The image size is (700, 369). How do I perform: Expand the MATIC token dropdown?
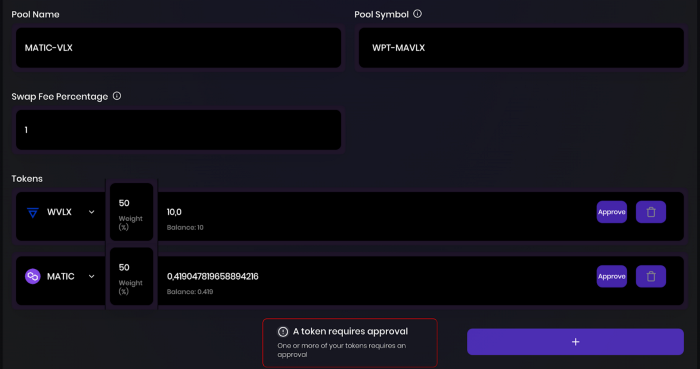92,276
